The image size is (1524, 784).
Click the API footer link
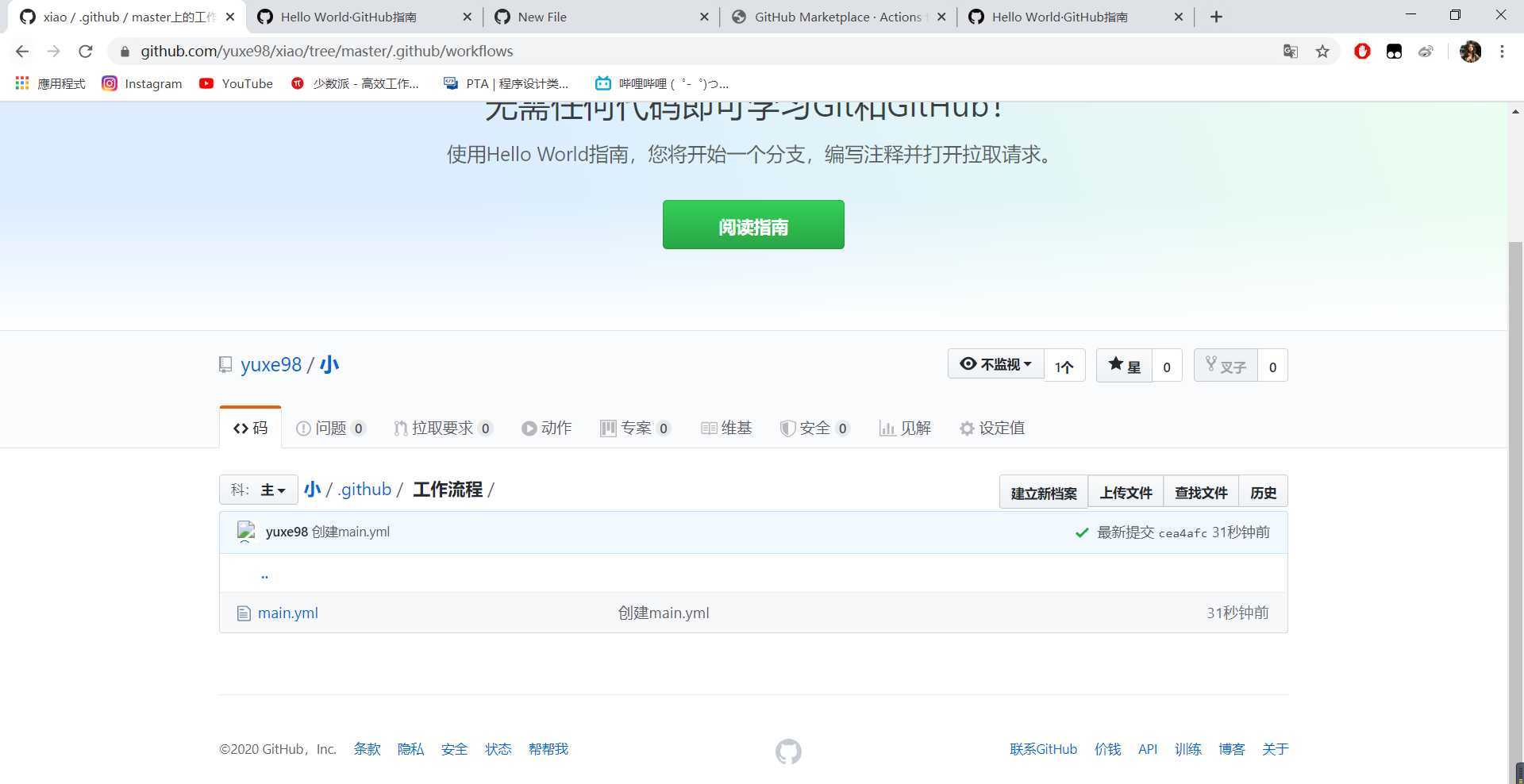1148,749
